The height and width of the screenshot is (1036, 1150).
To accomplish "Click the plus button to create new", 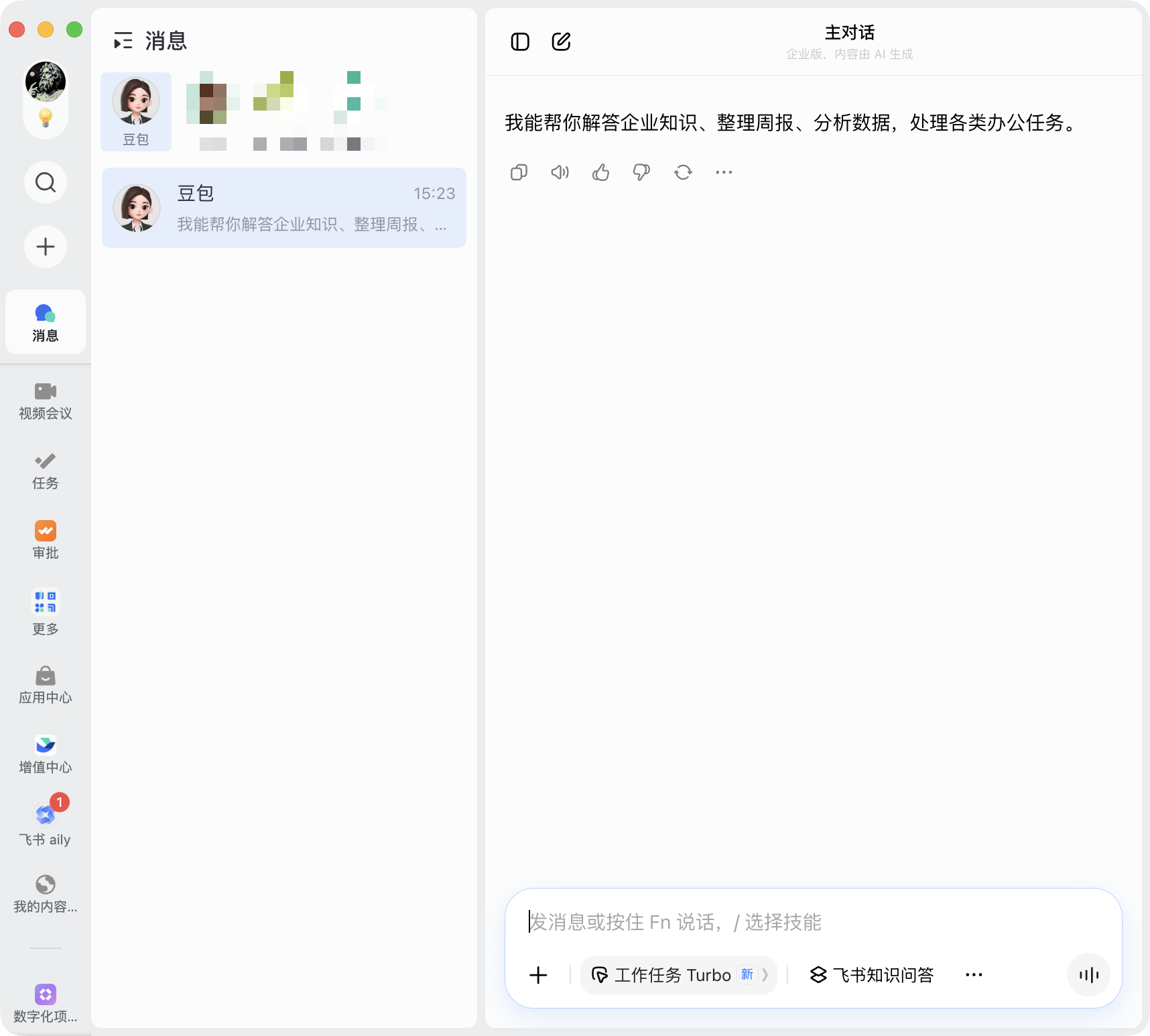I will pyautogui.click(x=46, y=247).
